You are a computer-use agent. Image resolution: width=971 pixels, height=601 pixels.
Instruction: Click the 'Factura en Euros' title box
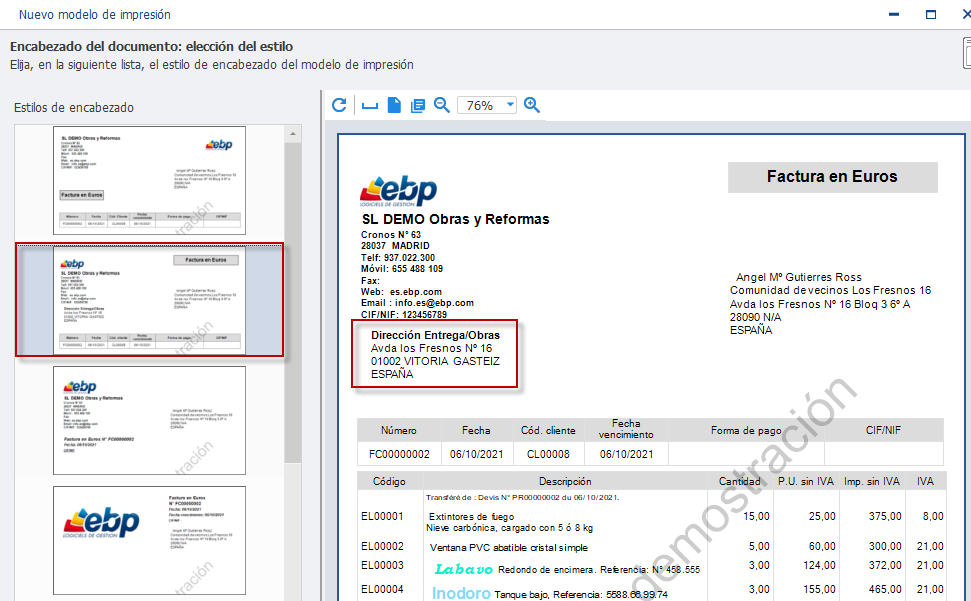832,177
